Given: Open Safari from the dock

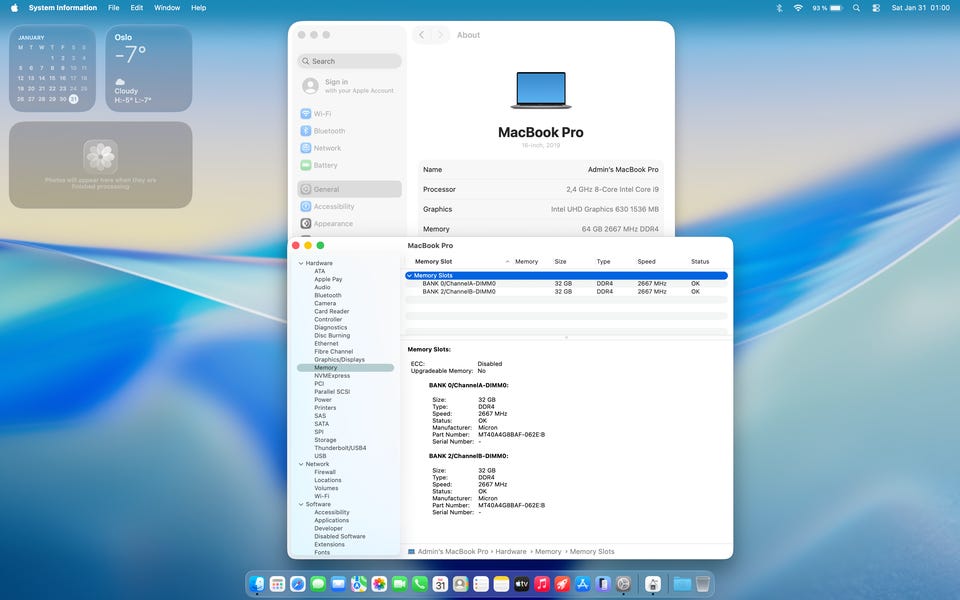Looking at the screenshot, I should point(298,583).
